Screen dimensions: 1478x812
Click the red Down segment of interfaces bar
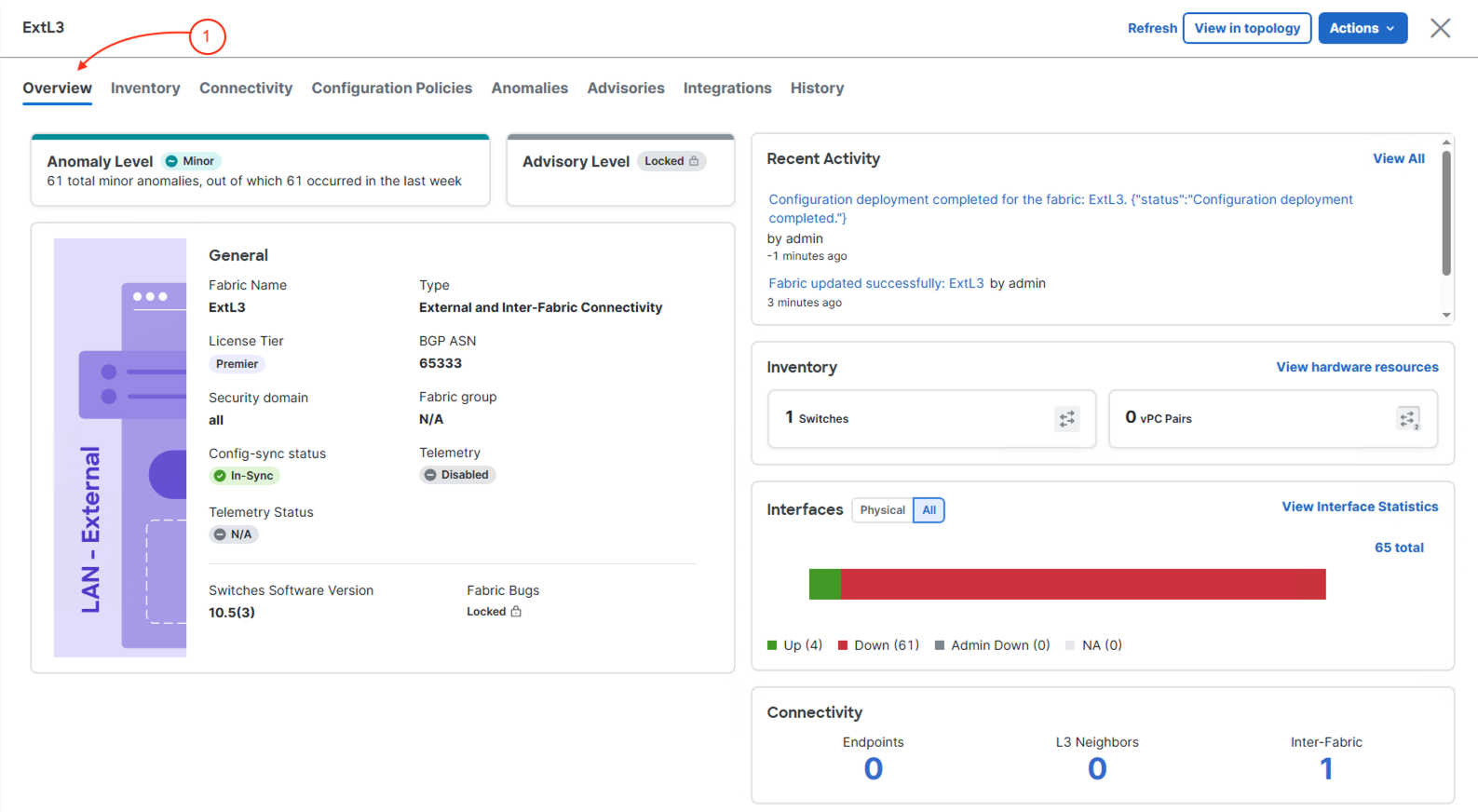[1083, 584]
